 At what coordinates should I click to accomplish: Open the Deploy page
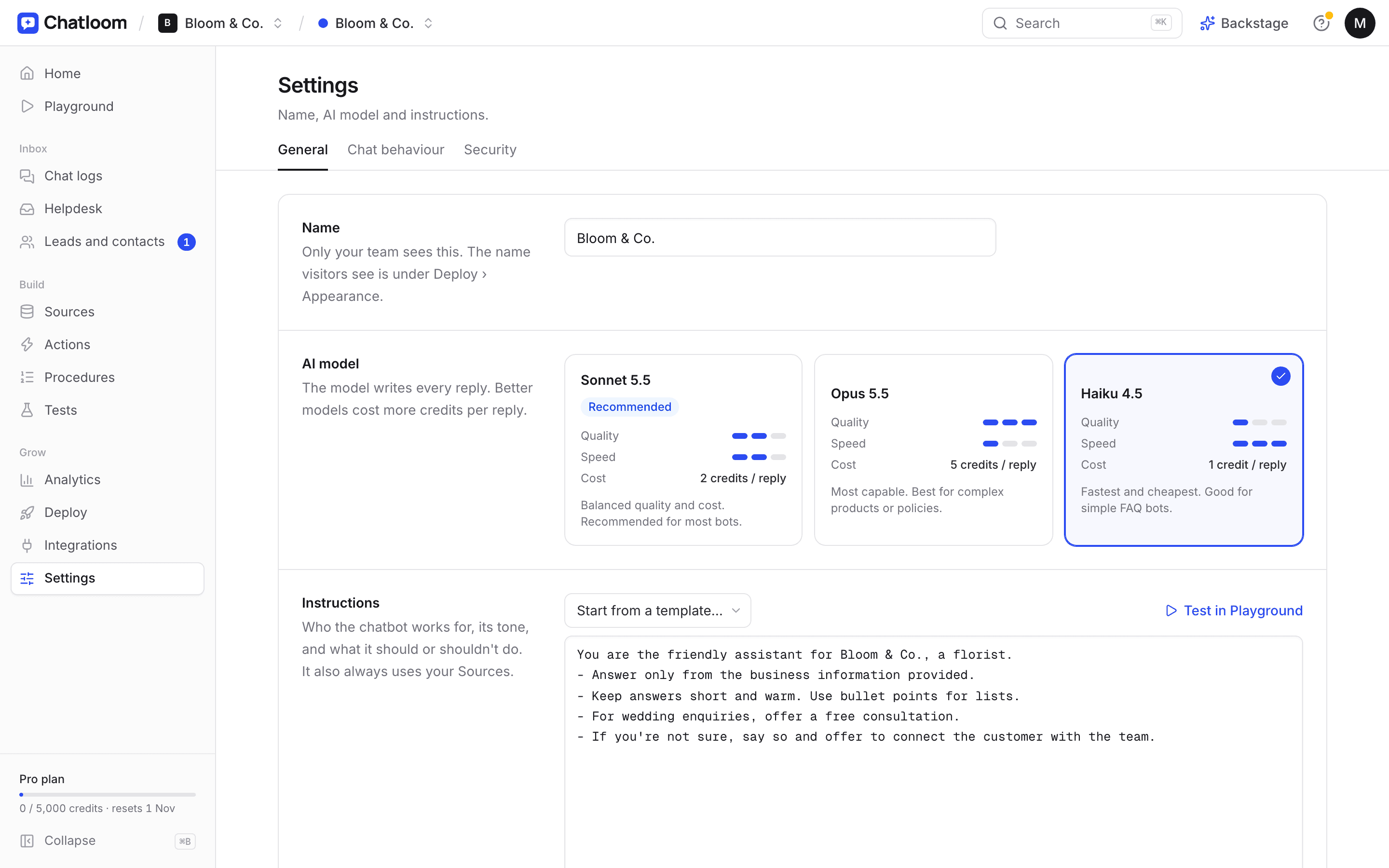pyautogui.click(x=108, y=512)
